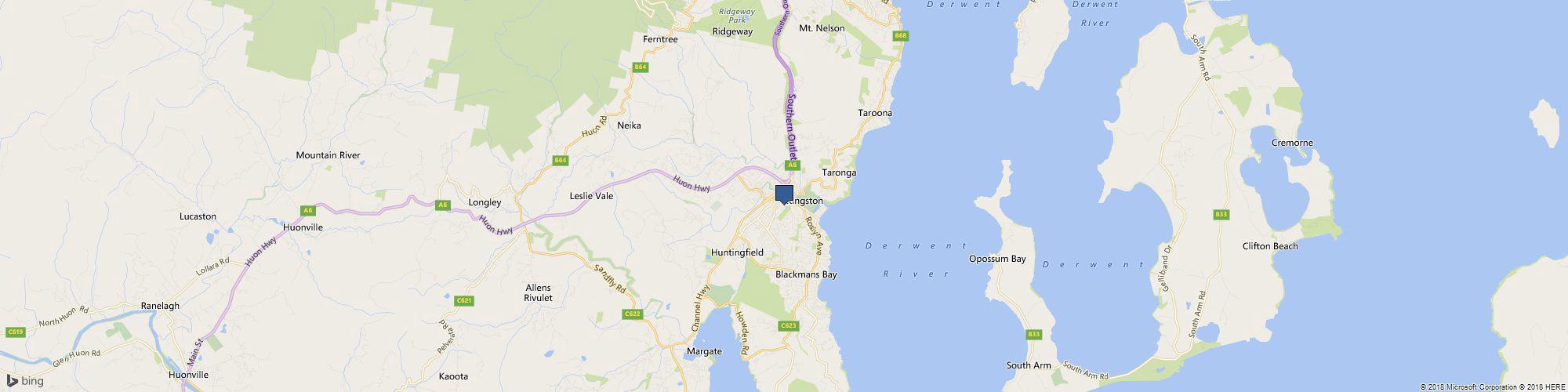Click the South Arm town label

coord(1029,366)
